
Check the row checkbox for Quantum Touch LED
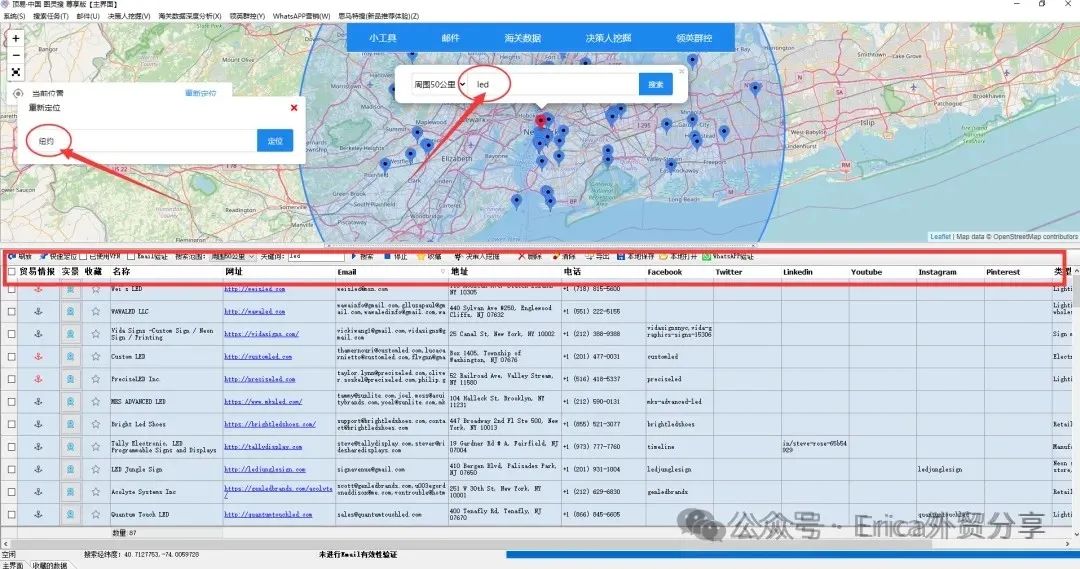[x=11, y=515]
